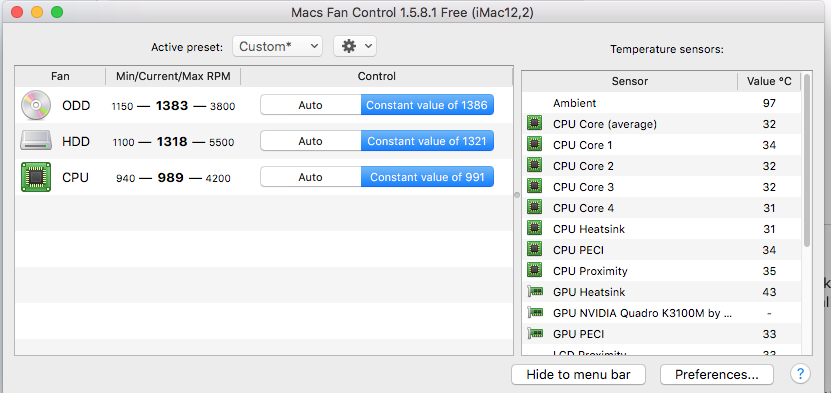Open the help question mark icon
831x393 pixels.
coord(800,374)
